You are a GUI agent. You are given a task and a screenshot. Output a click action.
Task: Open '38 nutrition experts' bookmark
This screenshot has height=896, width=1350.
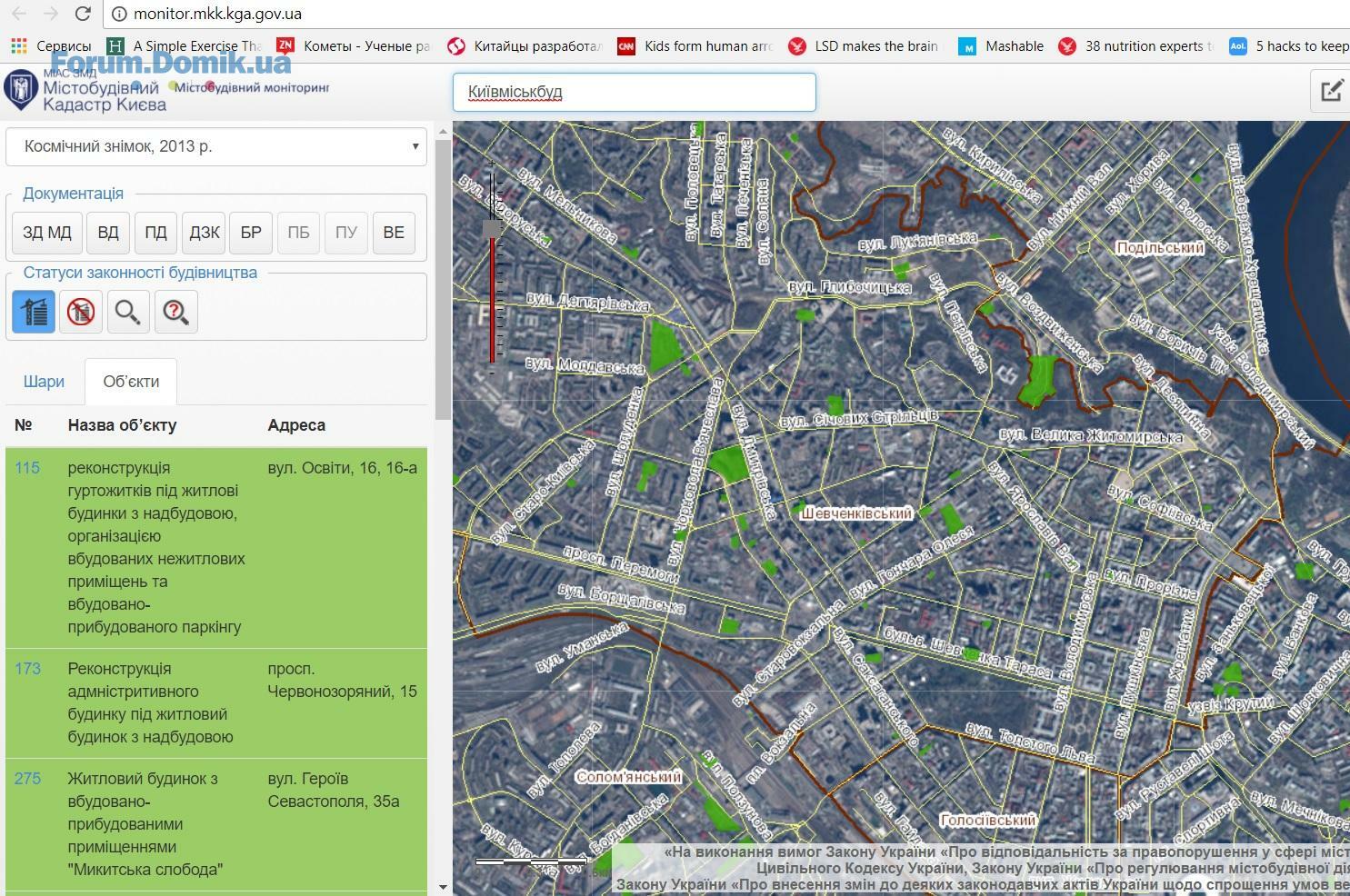pos(1136,45)
